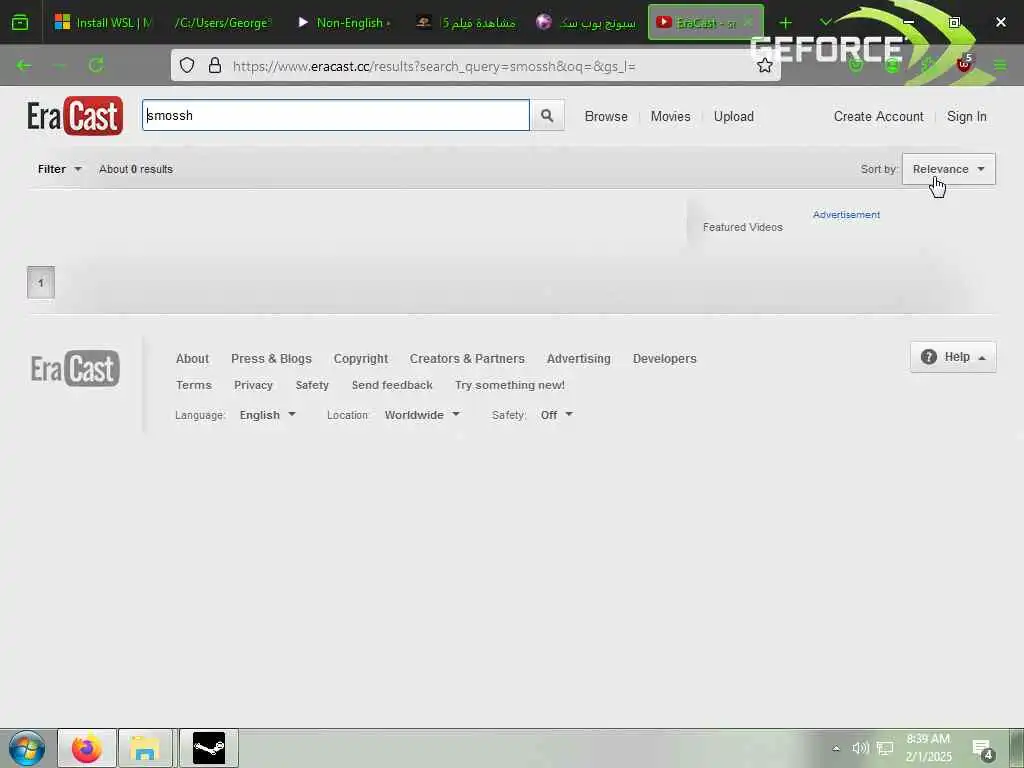Image resolution: width=1024 pixels, height=768 pixels.
Task: Expand the Language English dropdown
Action: (268, 415)
